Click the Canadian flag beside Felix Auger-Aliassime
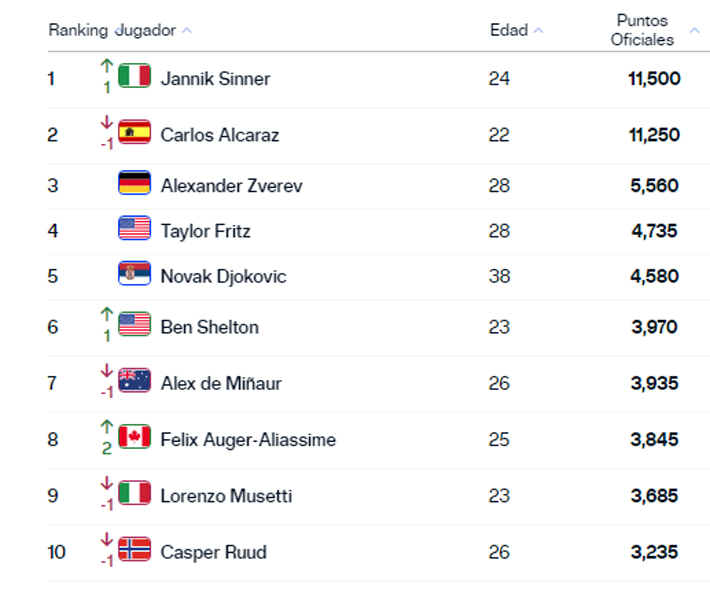 (x=134, y=437)
